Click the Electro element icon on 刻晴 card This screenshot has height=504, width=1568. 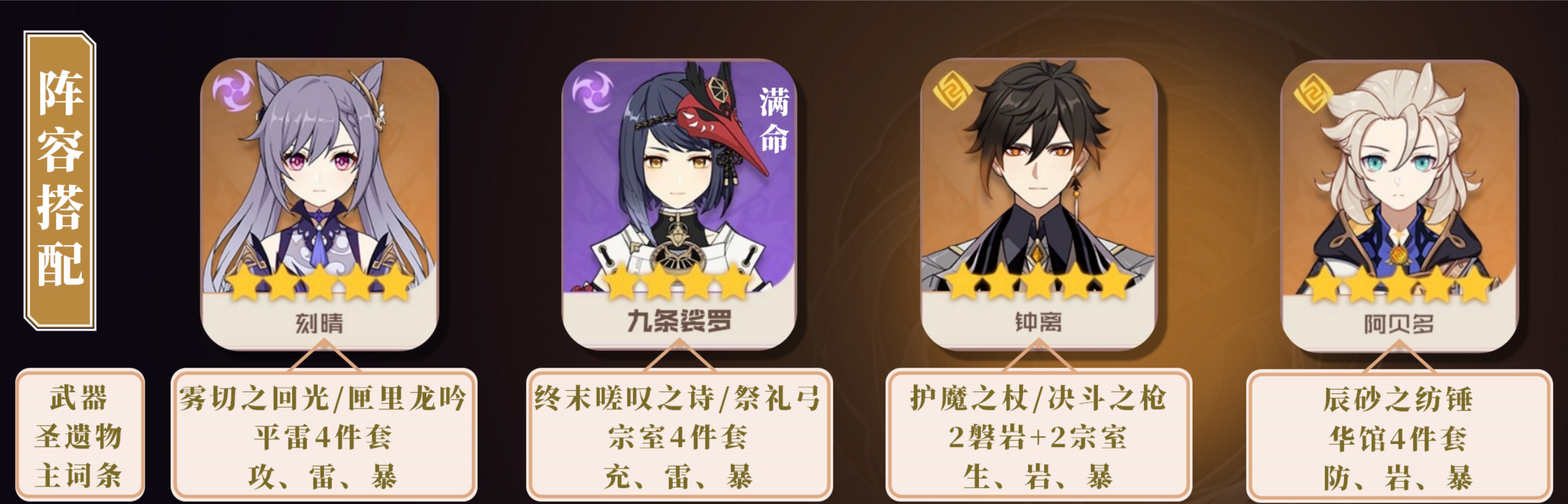tap(233, 90)
